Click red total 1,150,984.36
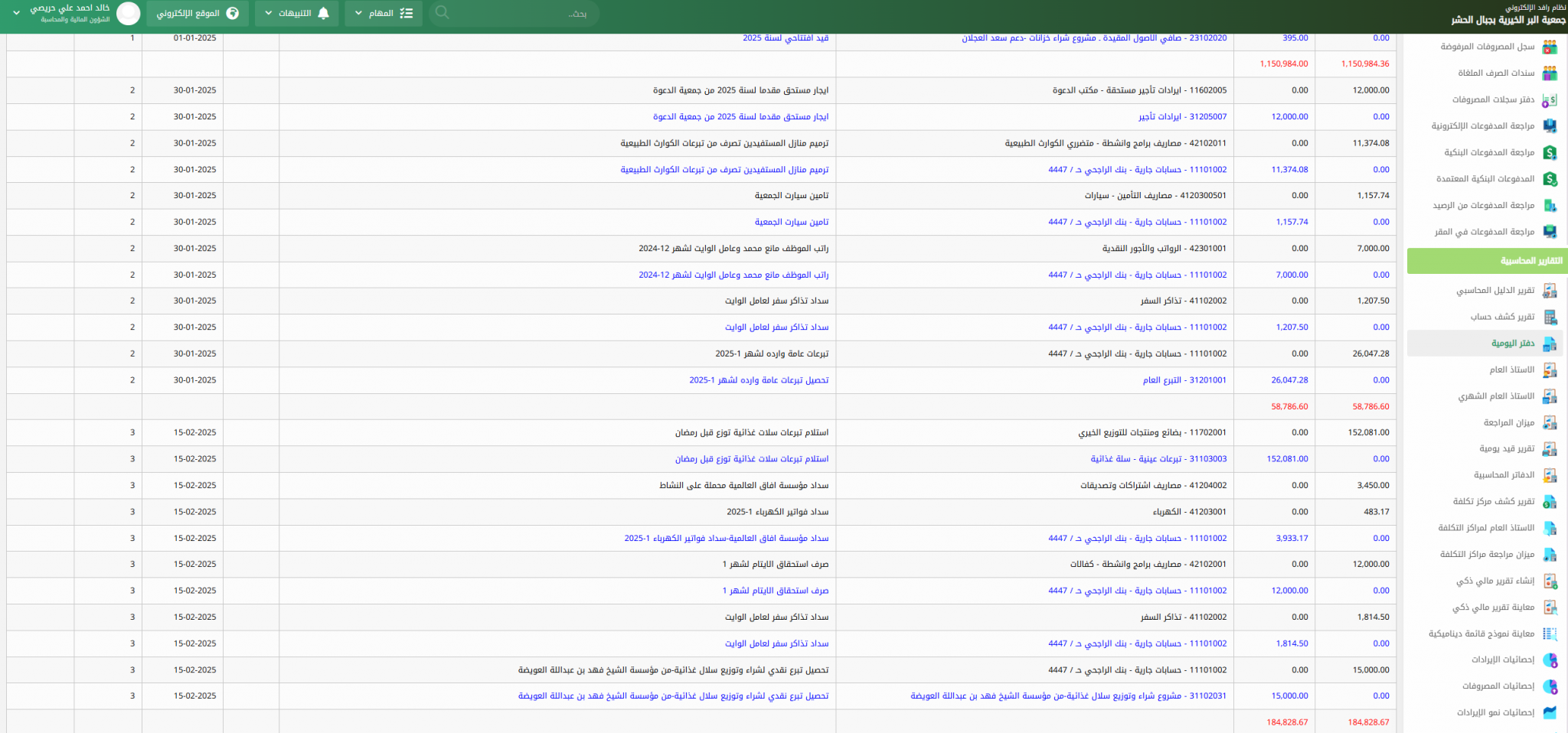The width and height of the screenshot is (1568, 733). point(1364,64)
